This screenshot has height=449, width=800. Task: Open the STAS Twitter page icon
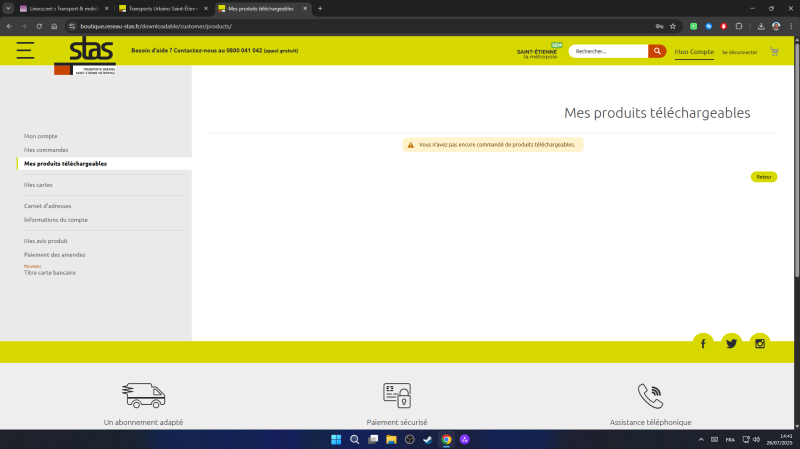pyautogui.click(x=731, y=343)
